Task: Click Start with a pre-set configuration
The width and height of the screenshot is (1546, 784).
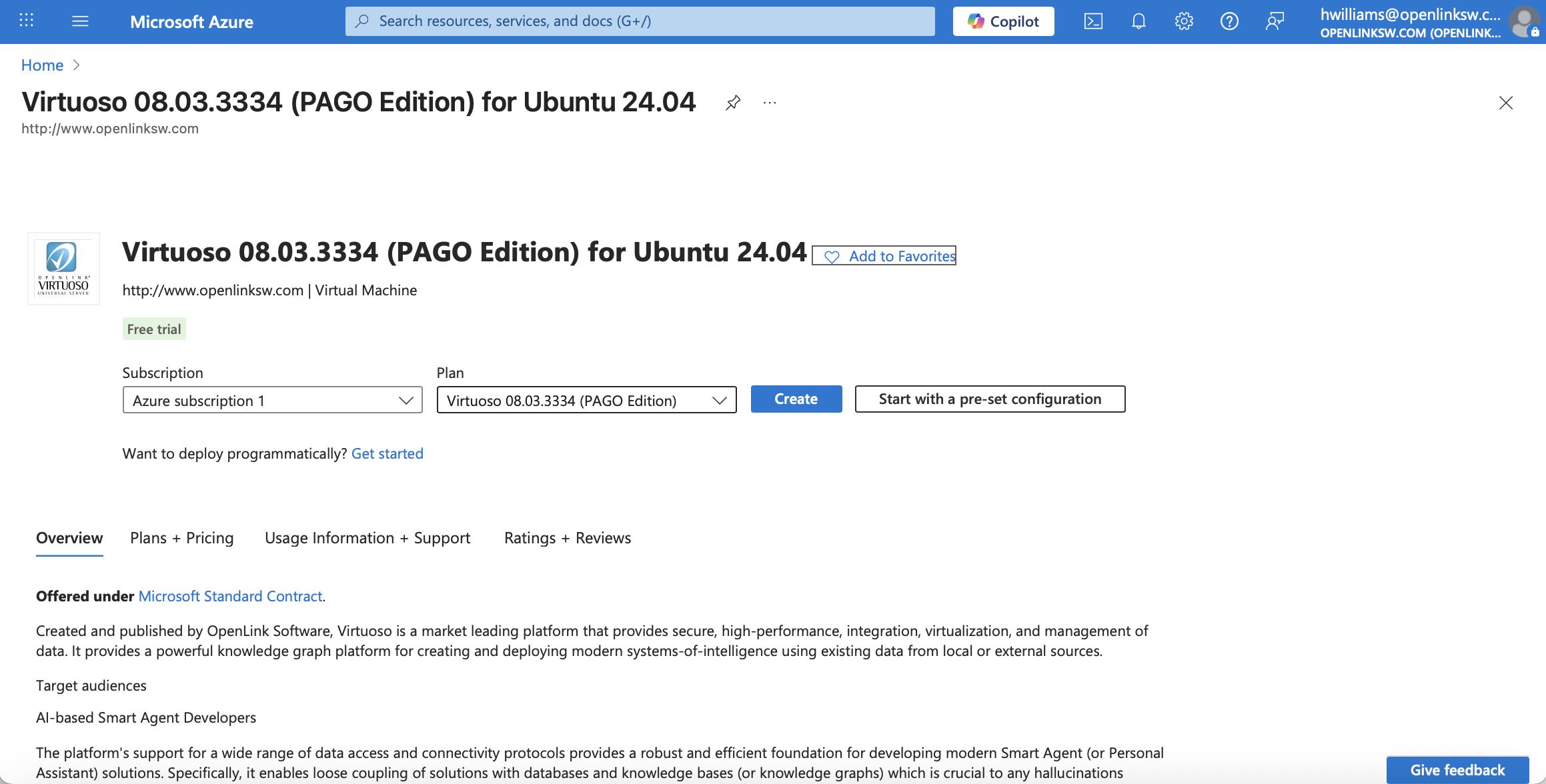Action: click(x=990, y=399)
